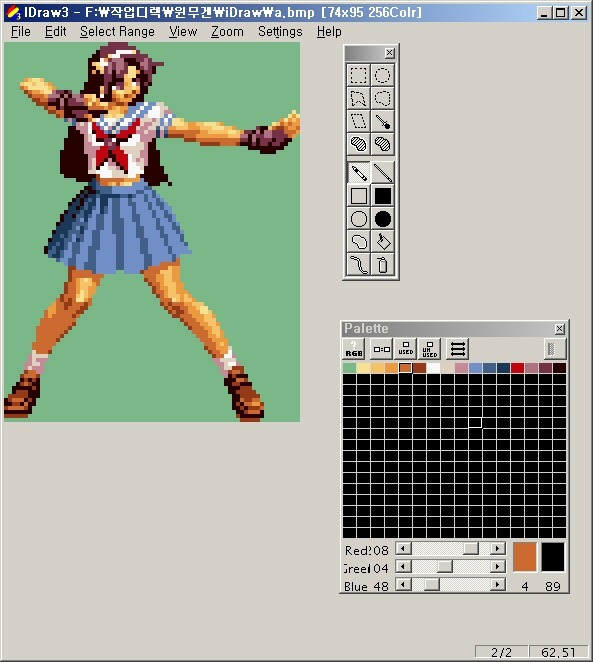The height and width of the screenshot is (662, 593).
Task: Choose the polygon selection tool
Action: [x=358, y=98]
